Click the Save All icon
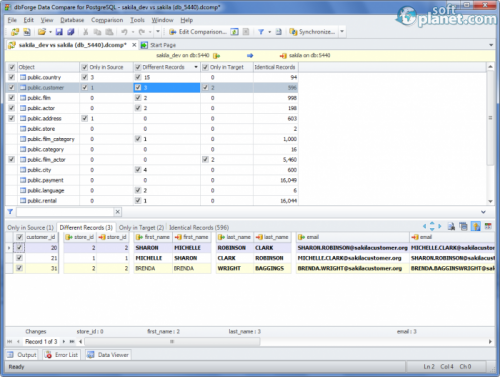500x377 pixels. [x=71, y=32]
